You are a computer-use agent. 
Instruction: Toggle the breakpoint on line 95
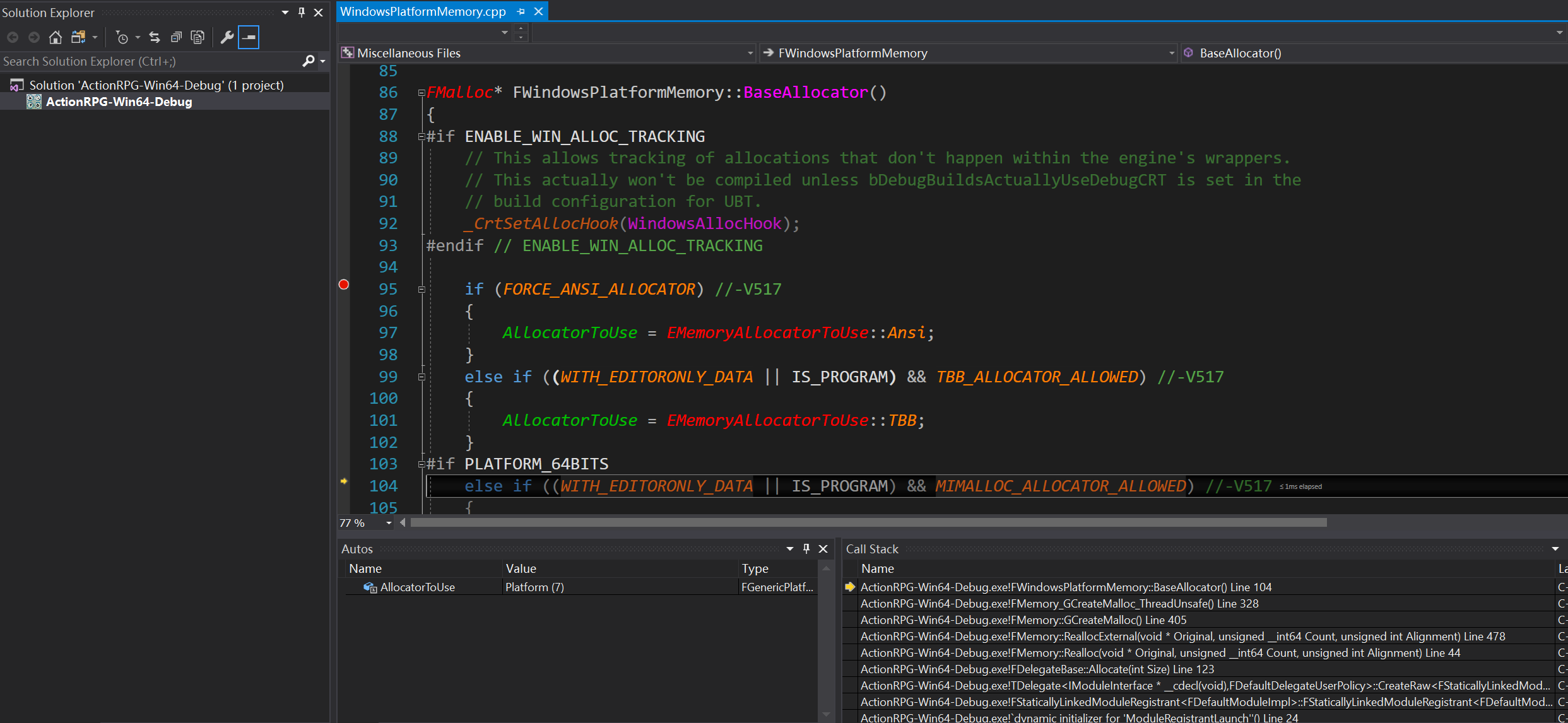coord(344,285)
